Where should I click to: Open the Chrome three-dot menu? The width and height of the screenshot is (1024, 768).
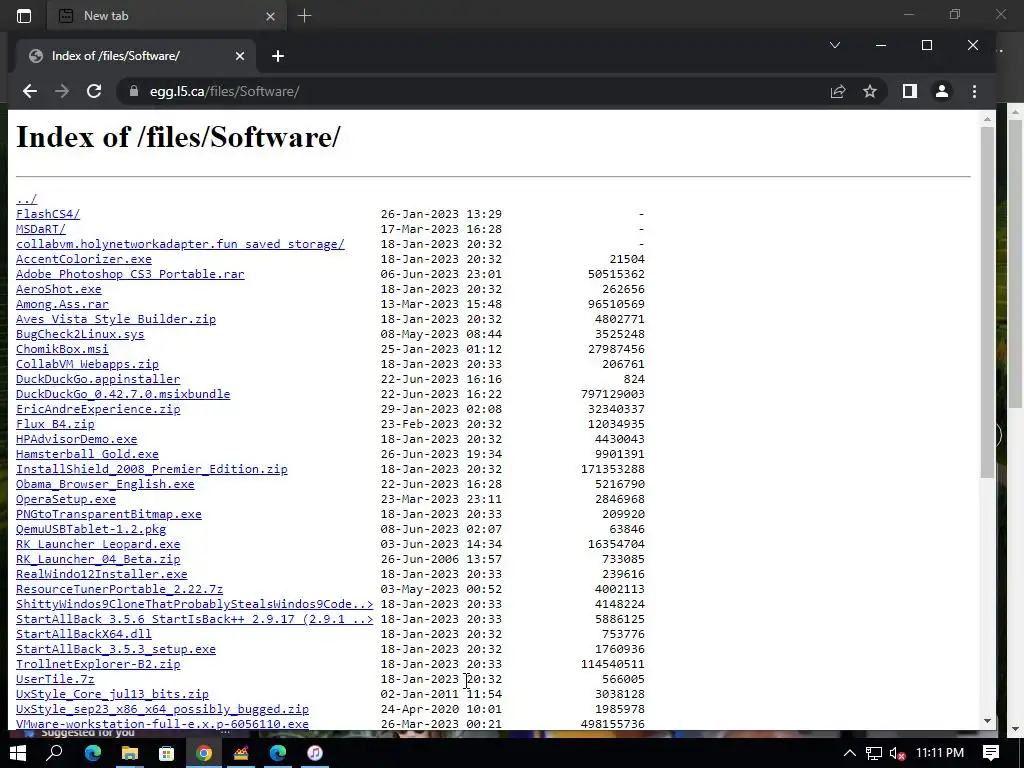[x=974, y=91]
